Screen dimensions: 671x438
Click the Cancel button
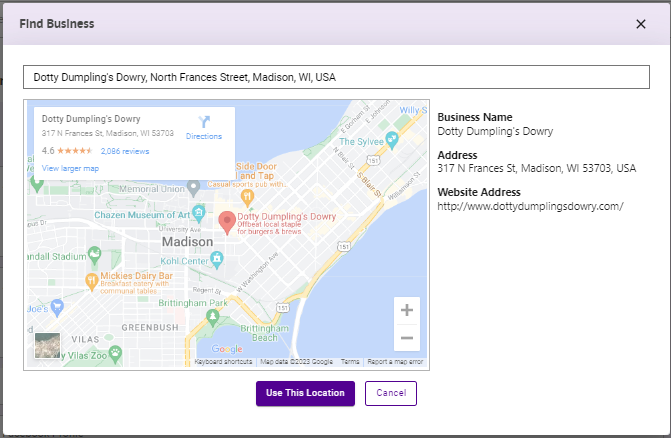tap(391, 393)
